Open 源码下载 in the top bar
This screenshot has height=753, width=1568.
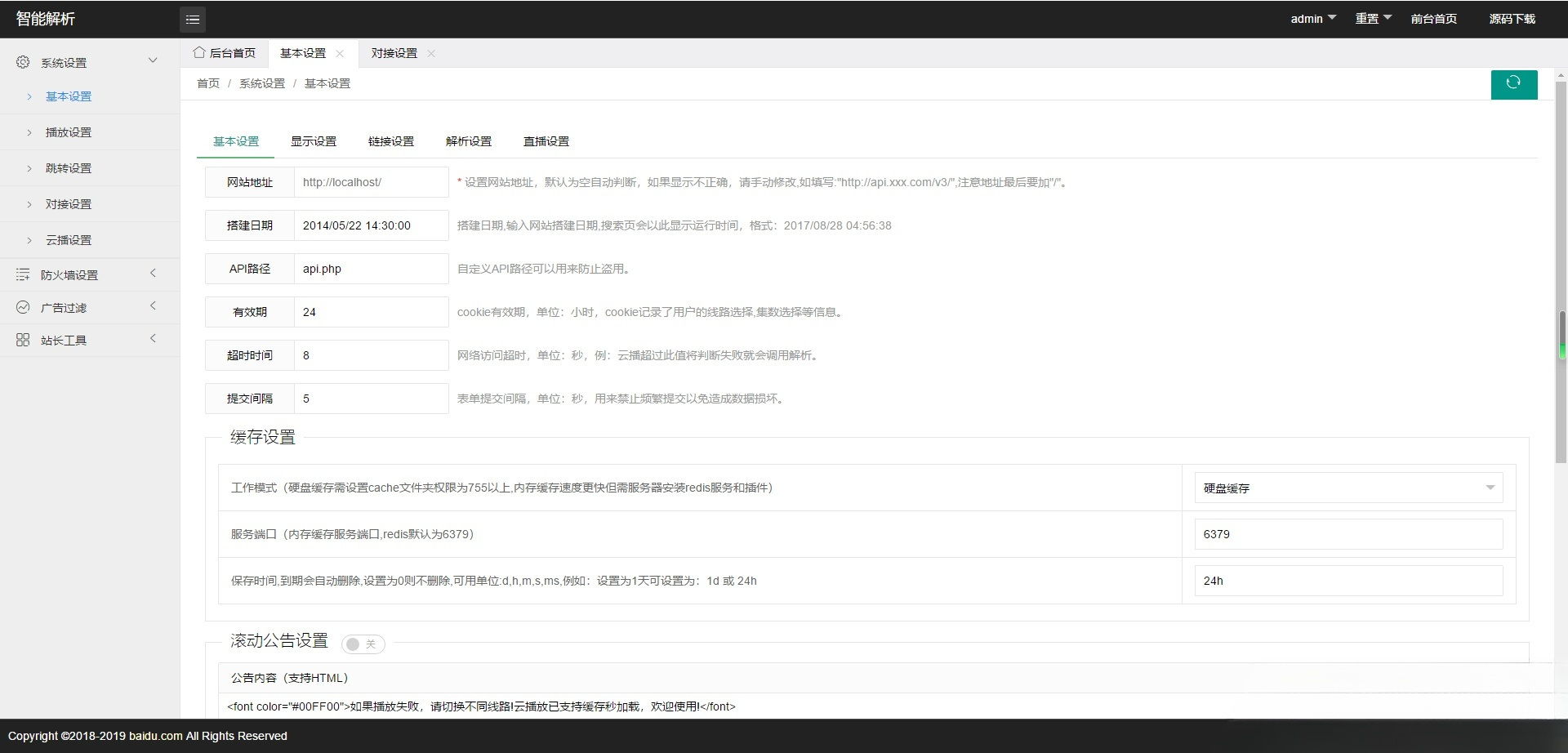pos(1512,18)
